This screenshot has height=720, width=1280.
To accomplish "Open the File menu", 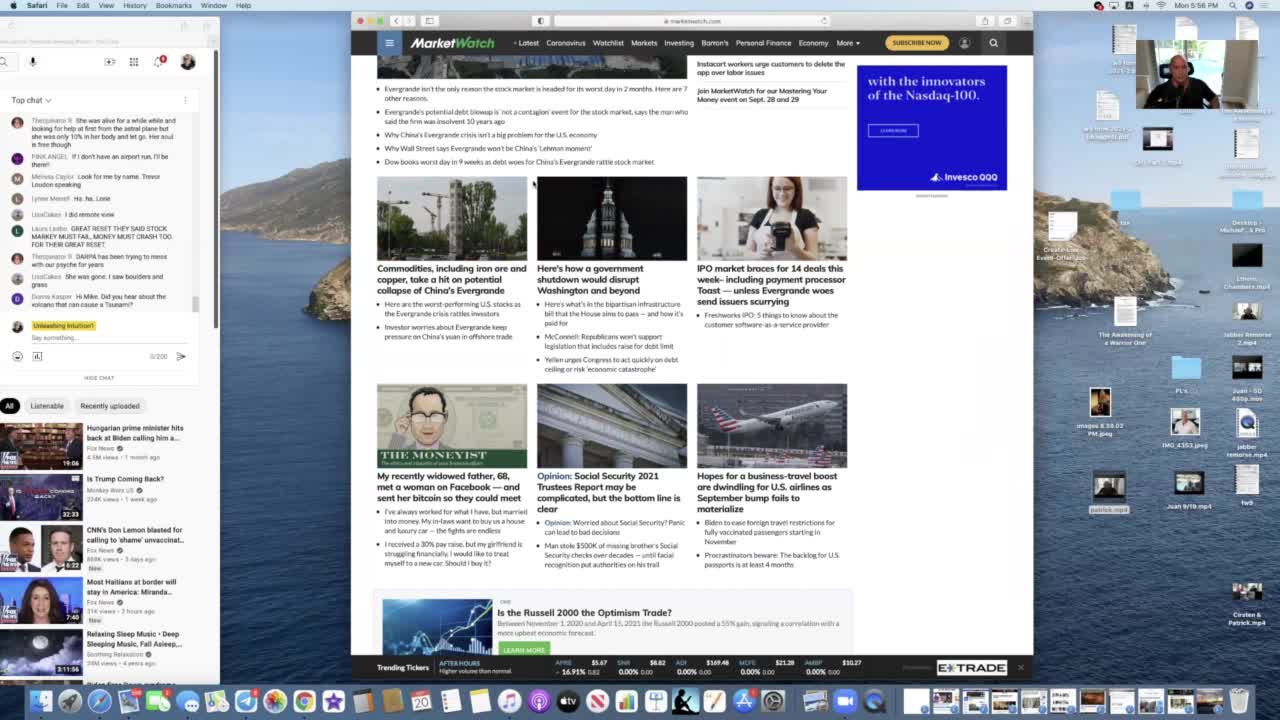I will coord(62,5).
